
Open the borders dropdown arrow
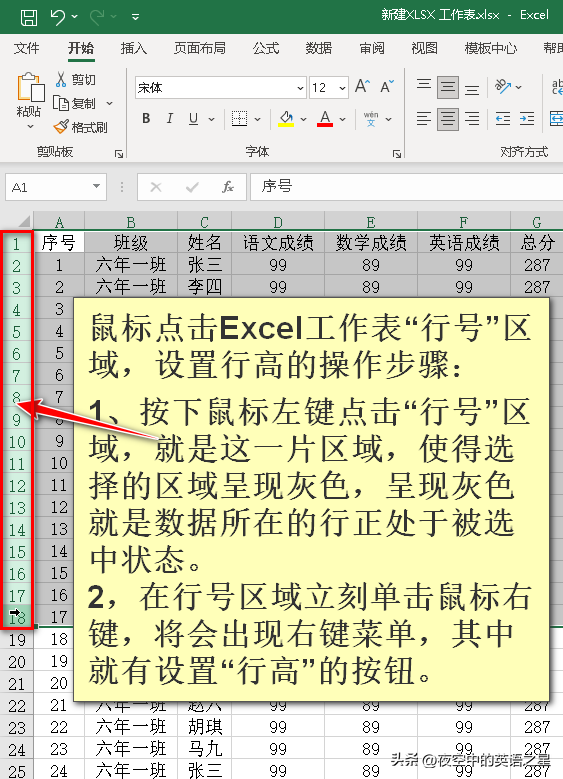coord(257,119)
